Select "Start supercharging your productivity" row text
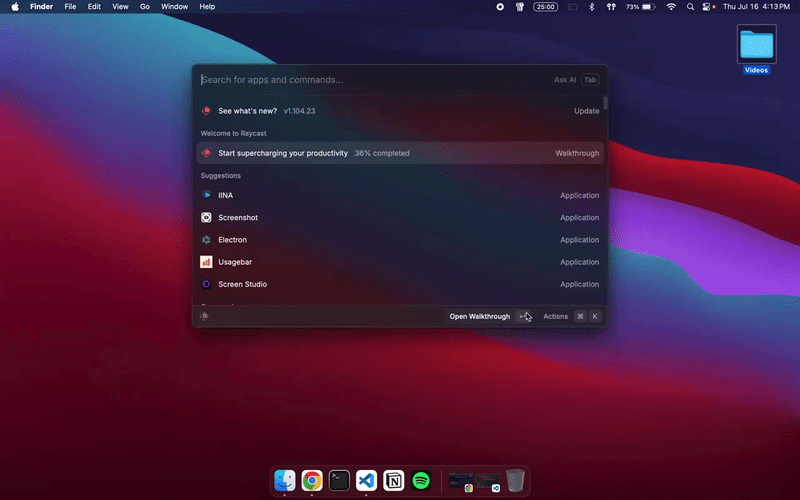800x500 pixels. (x=283, y=153)
